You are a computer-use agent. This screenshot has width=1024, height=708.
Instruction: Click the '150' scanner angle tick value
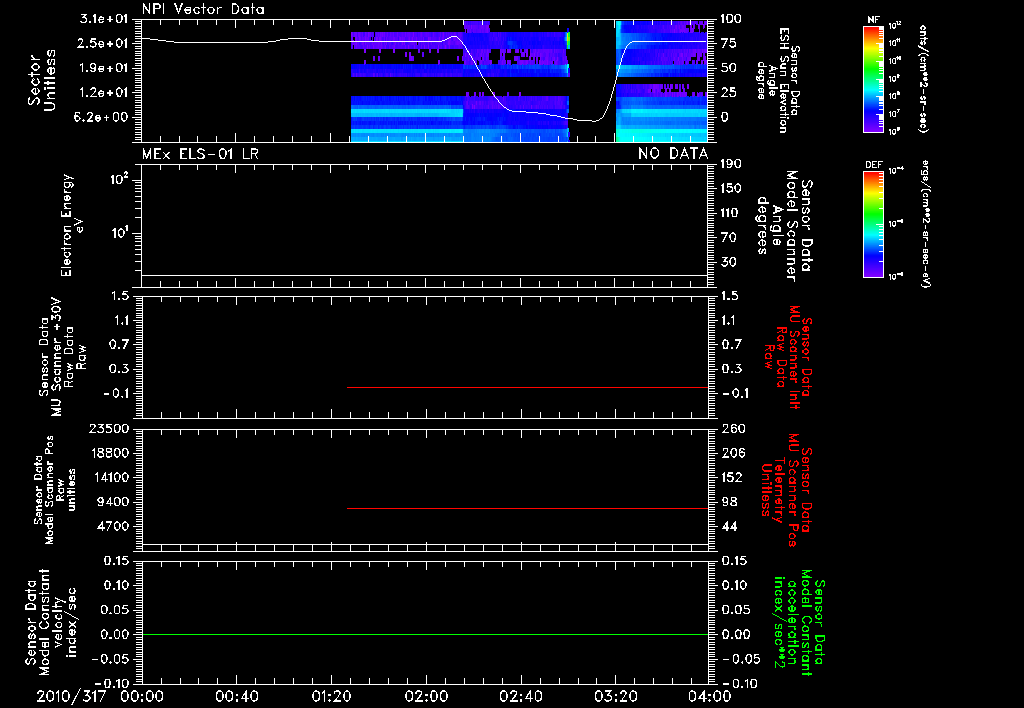[731, 189]
